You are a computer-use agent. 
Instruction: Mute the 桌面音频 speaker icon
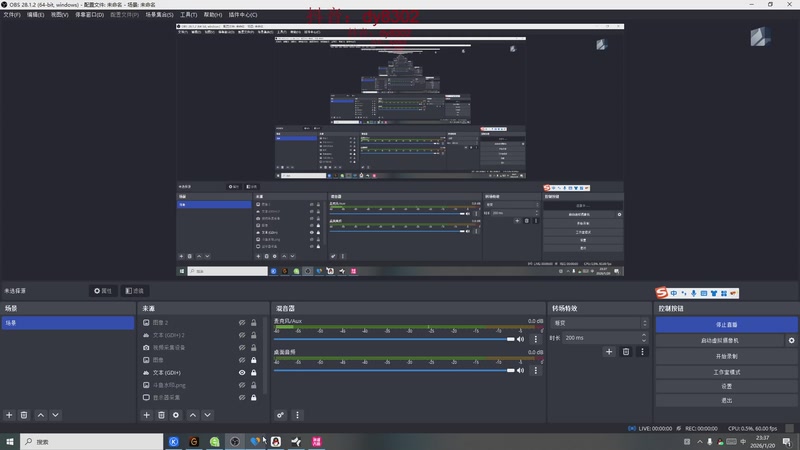(x=520, y=370)
